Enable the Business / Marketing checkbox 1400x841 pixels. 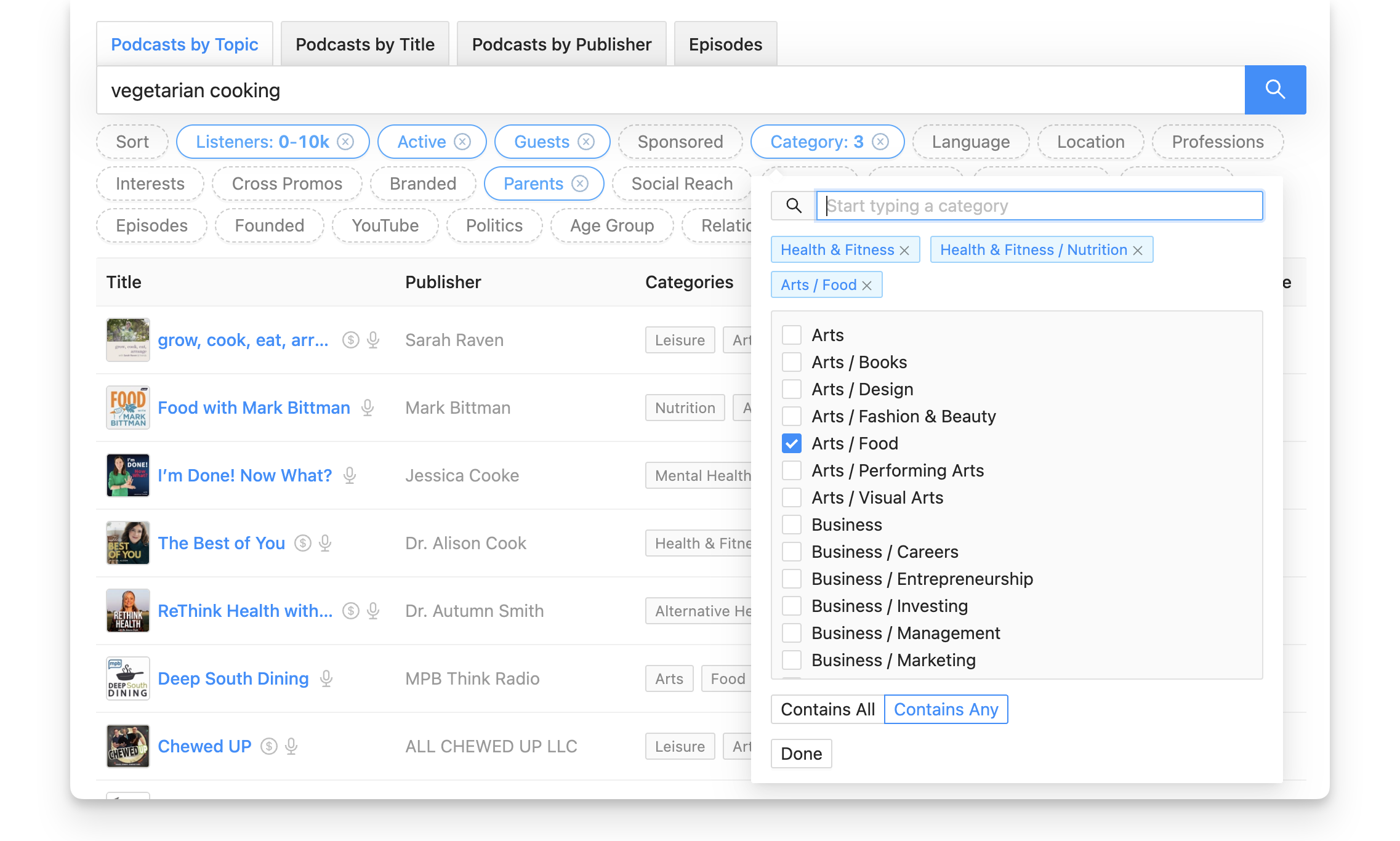(x=792, y=660)
